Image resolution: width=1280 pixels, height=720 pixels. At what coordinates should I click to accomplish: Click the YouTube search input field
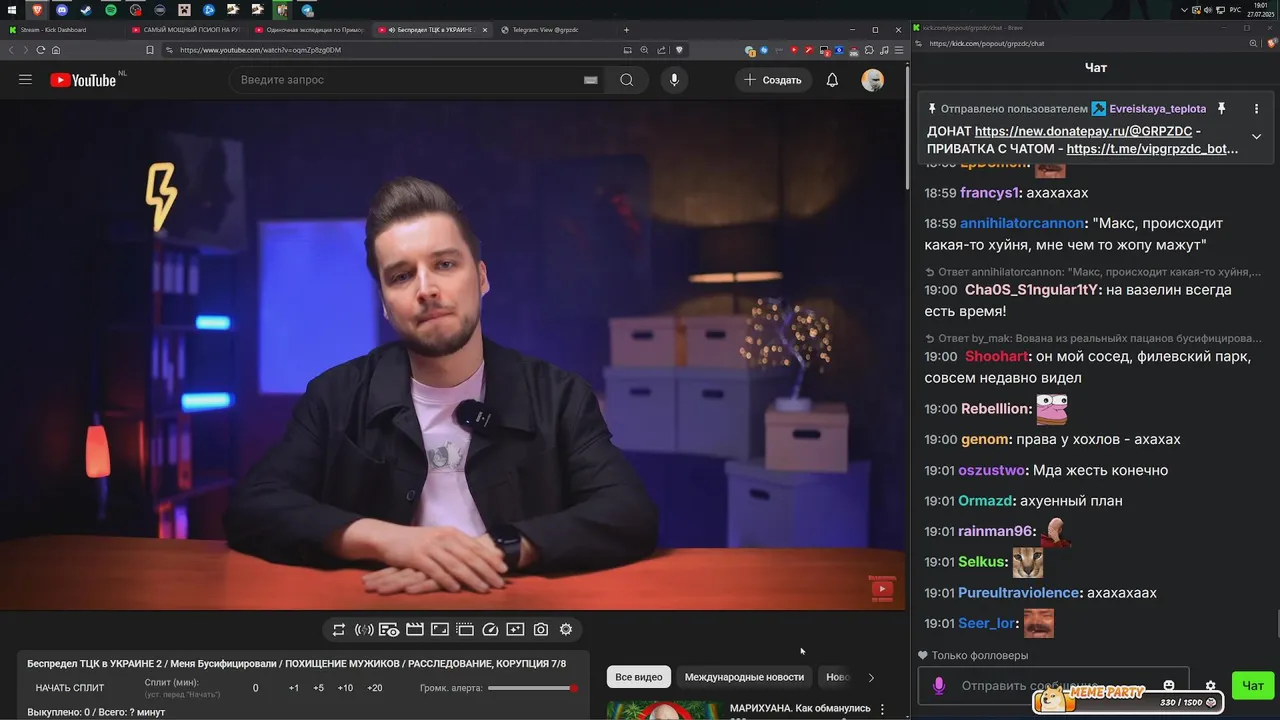coord(405,80)
